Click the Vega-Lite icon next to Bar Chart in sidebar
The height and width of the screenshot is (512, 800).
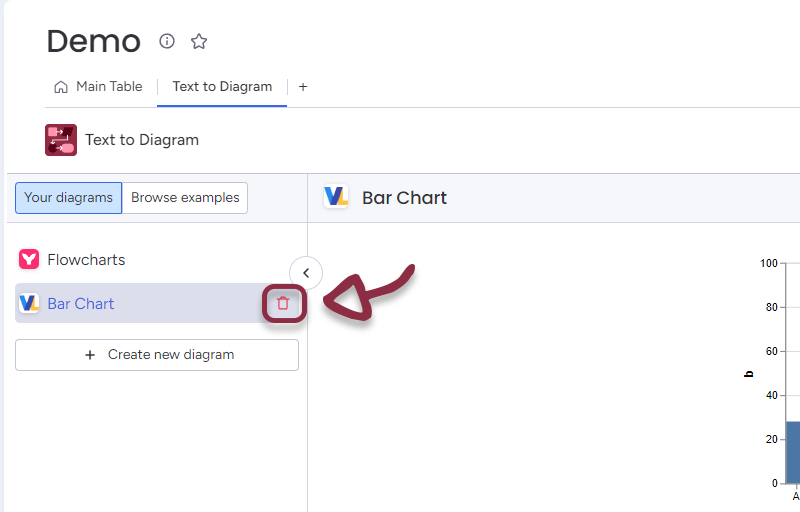coord(29,303)
